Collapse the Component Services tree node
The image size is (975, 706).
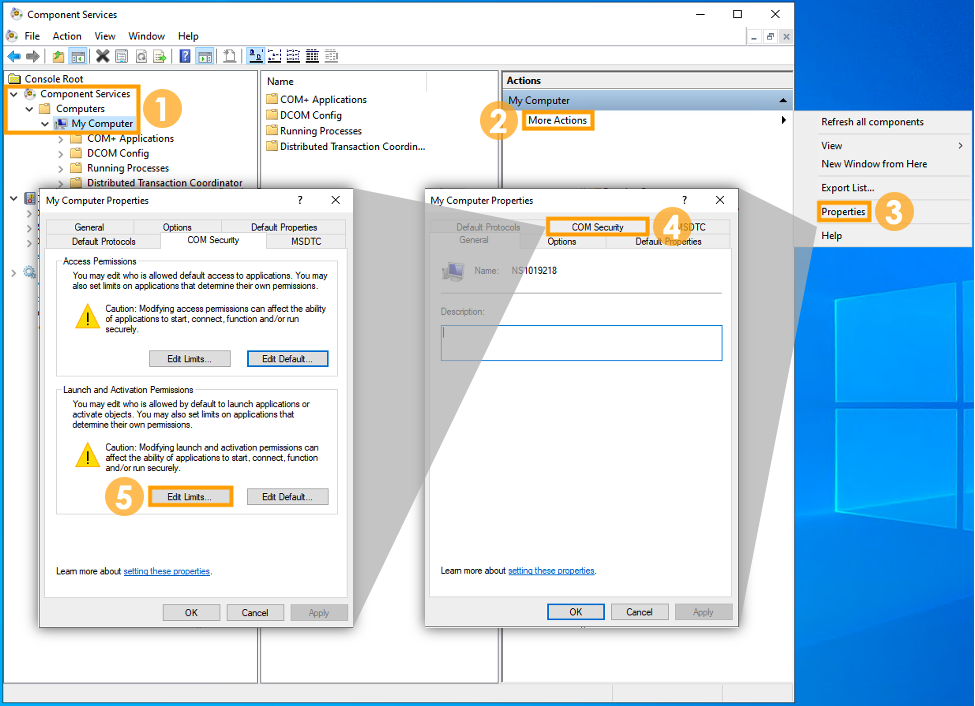click(x=14, y=94)
